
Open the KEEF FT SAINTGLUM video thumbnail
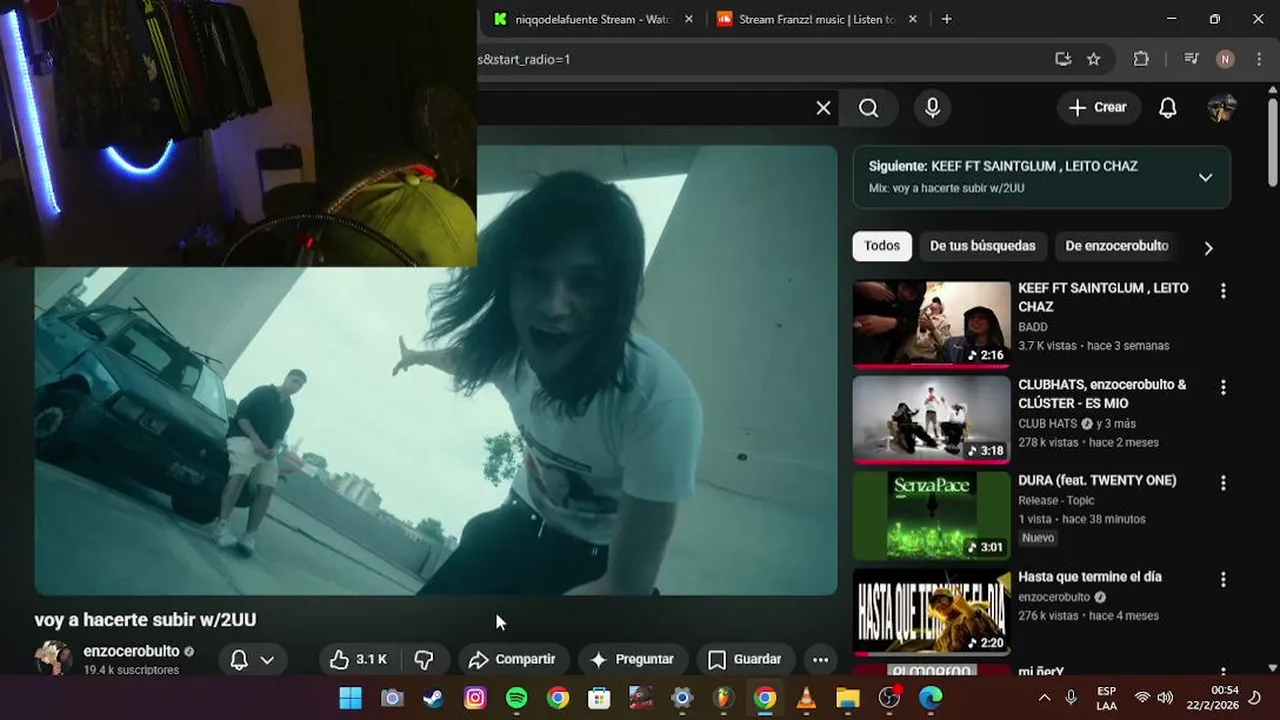pos(931,324)
